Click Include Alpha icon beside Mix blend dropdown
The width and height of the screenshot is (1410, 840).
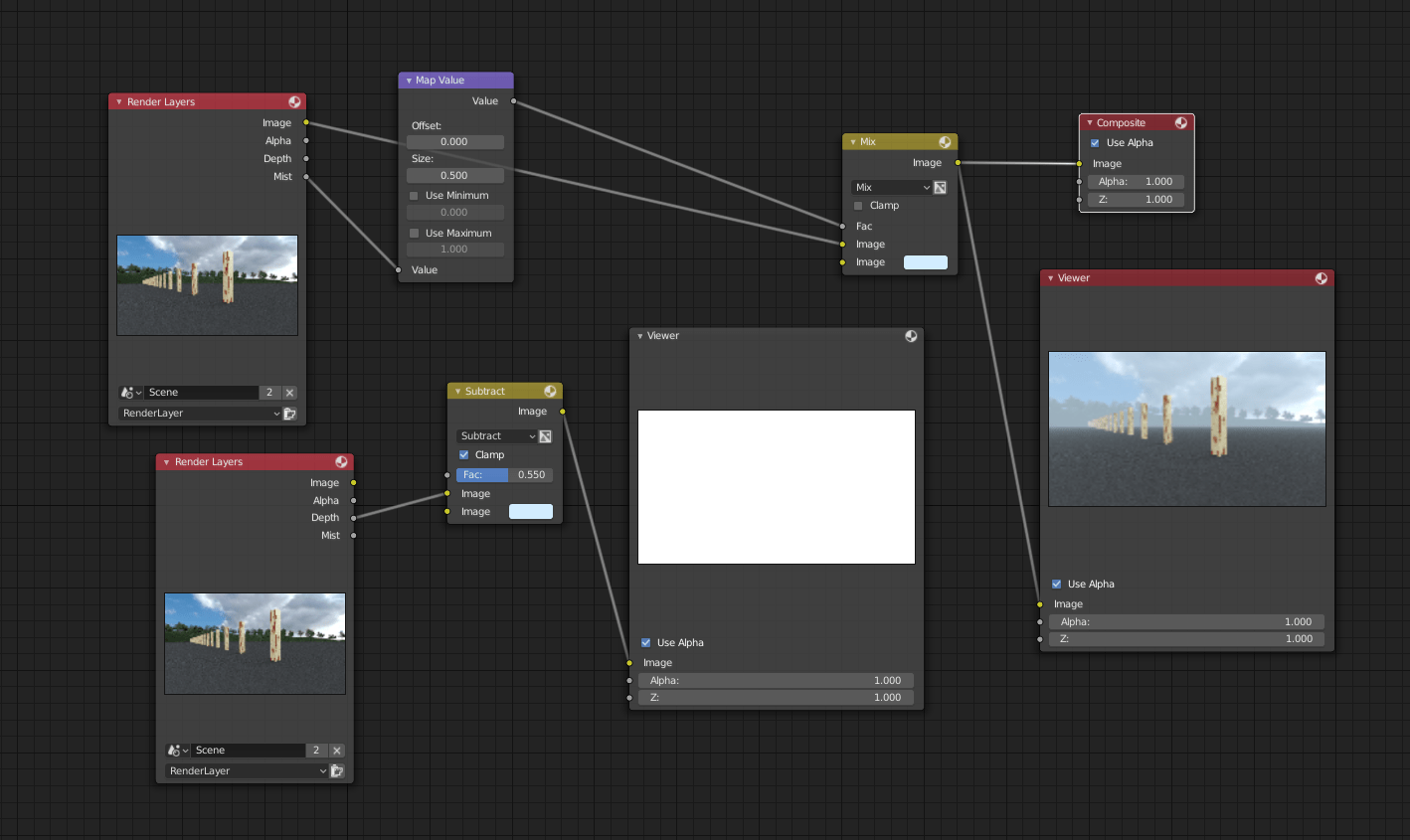click(941, 187)
